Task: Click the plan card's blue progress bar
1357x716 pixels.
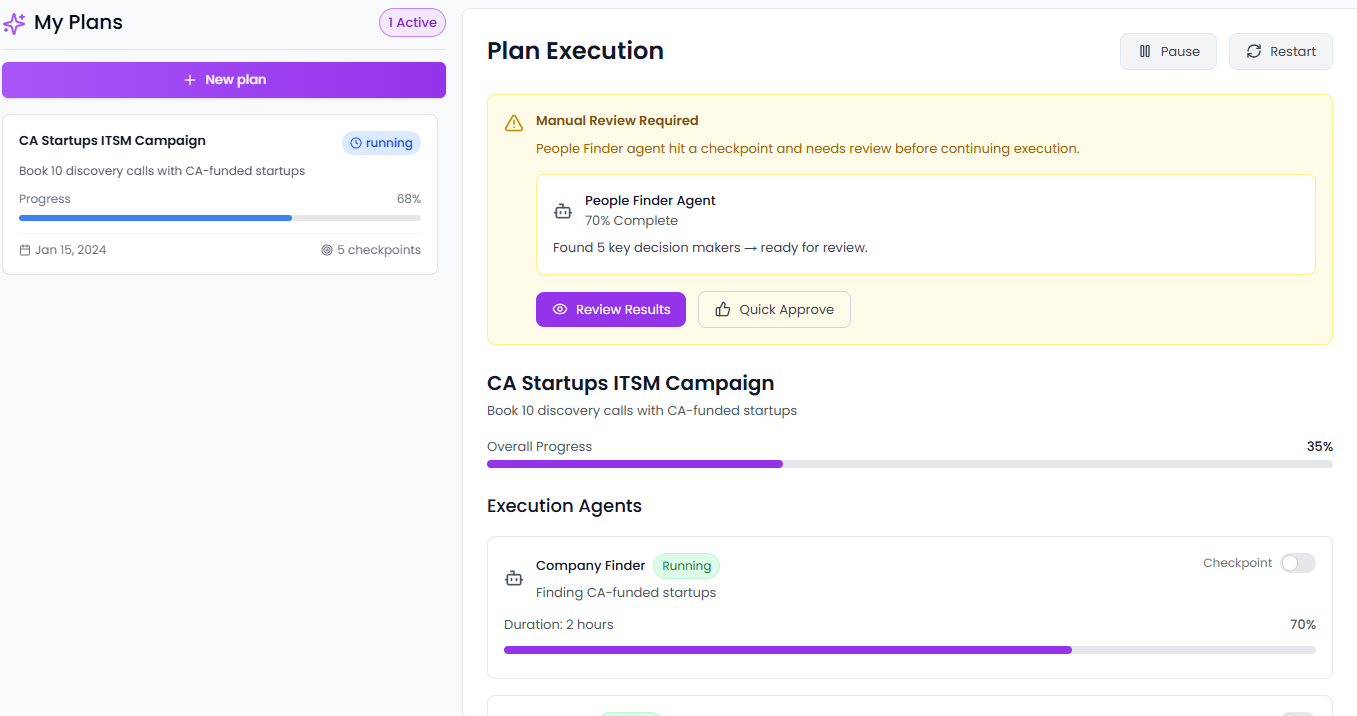Action: [220, 217]
